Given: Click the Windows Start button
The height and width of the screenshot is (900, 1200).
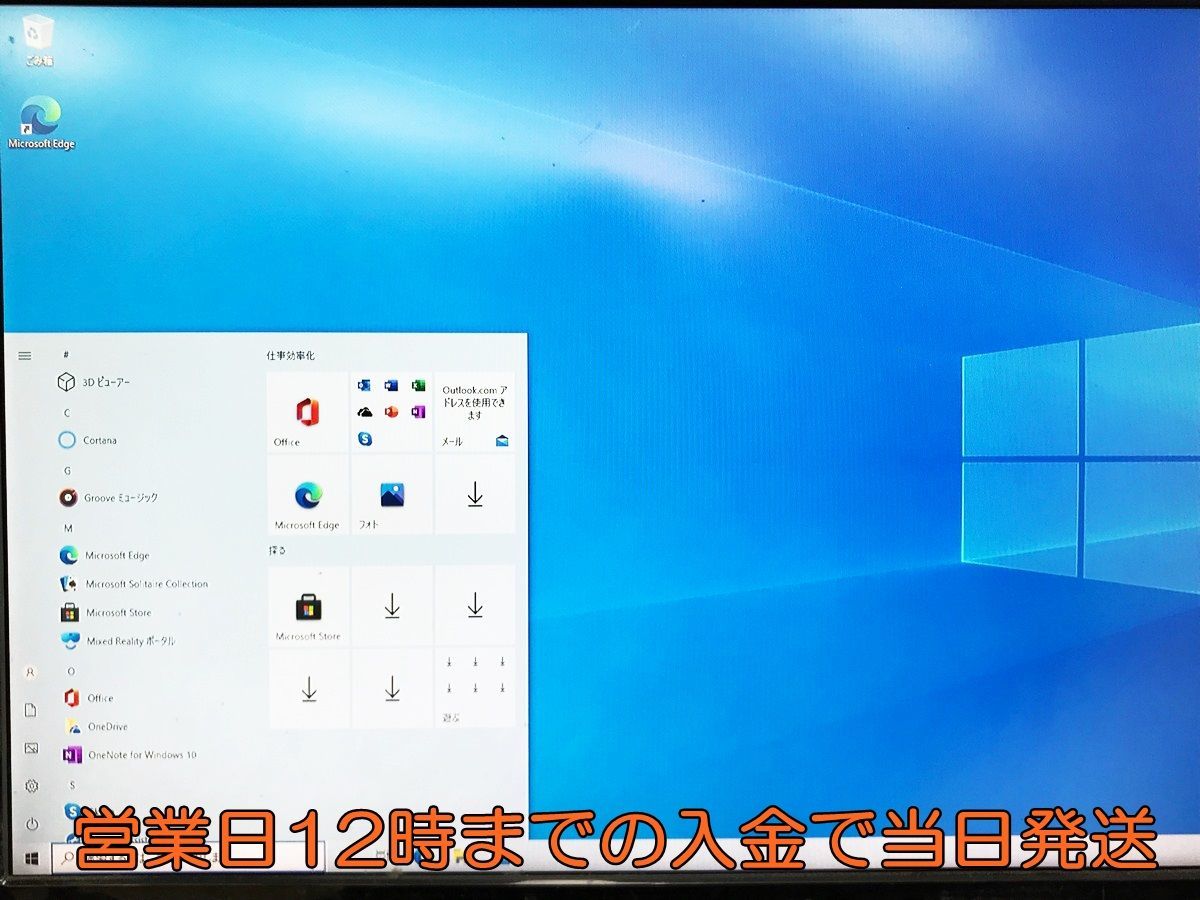Looking at the screenshot, I should point(31,858).
